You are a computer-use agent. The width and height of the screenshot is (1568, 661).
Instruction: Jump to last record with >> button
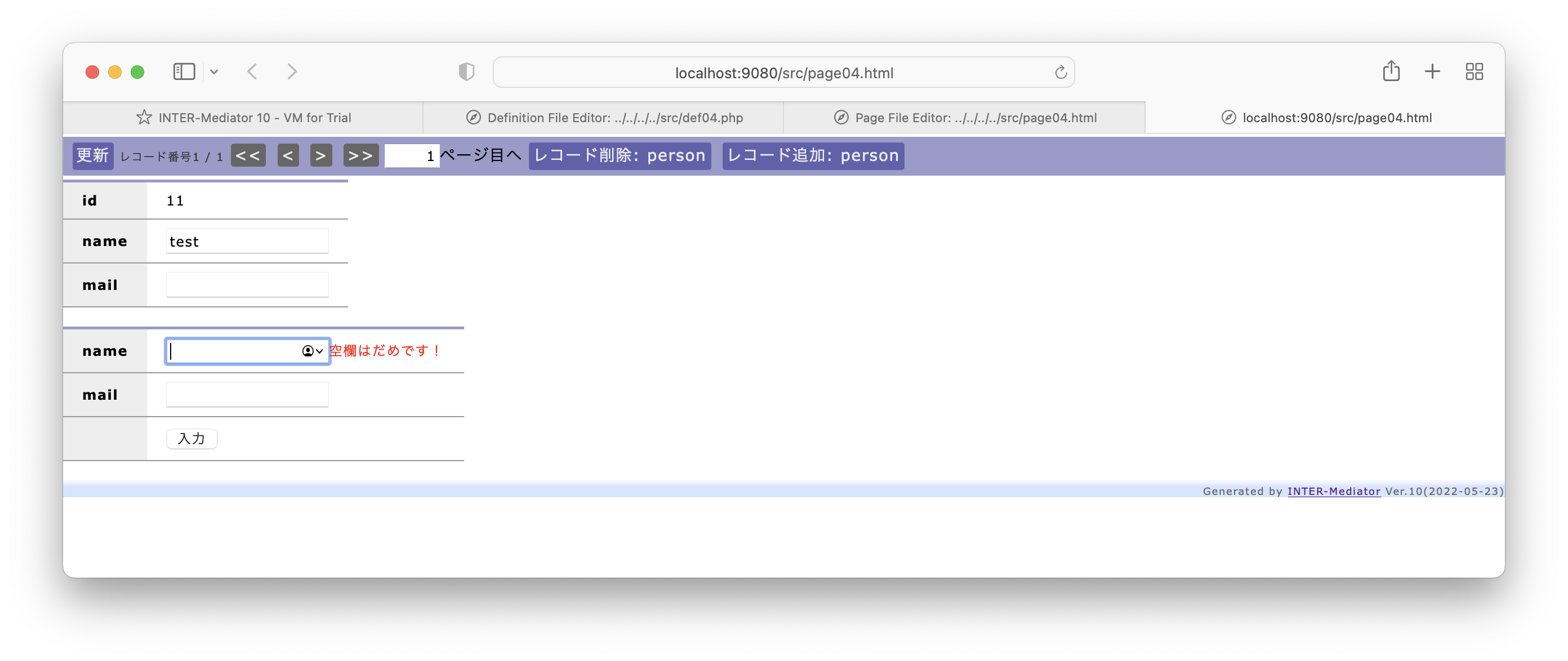click(360, 156)
